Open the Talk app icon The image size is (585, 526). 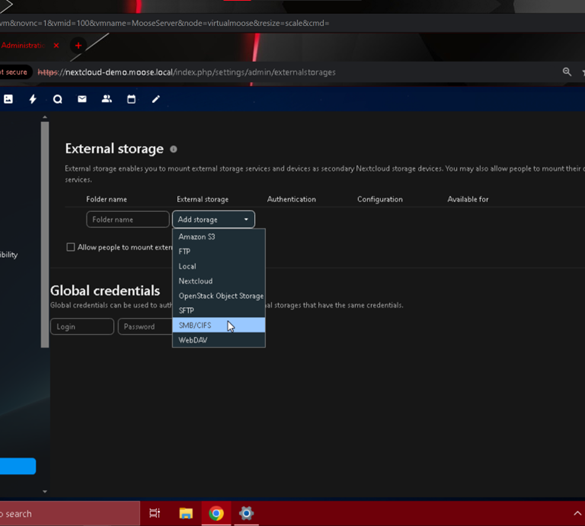point(57,99)
